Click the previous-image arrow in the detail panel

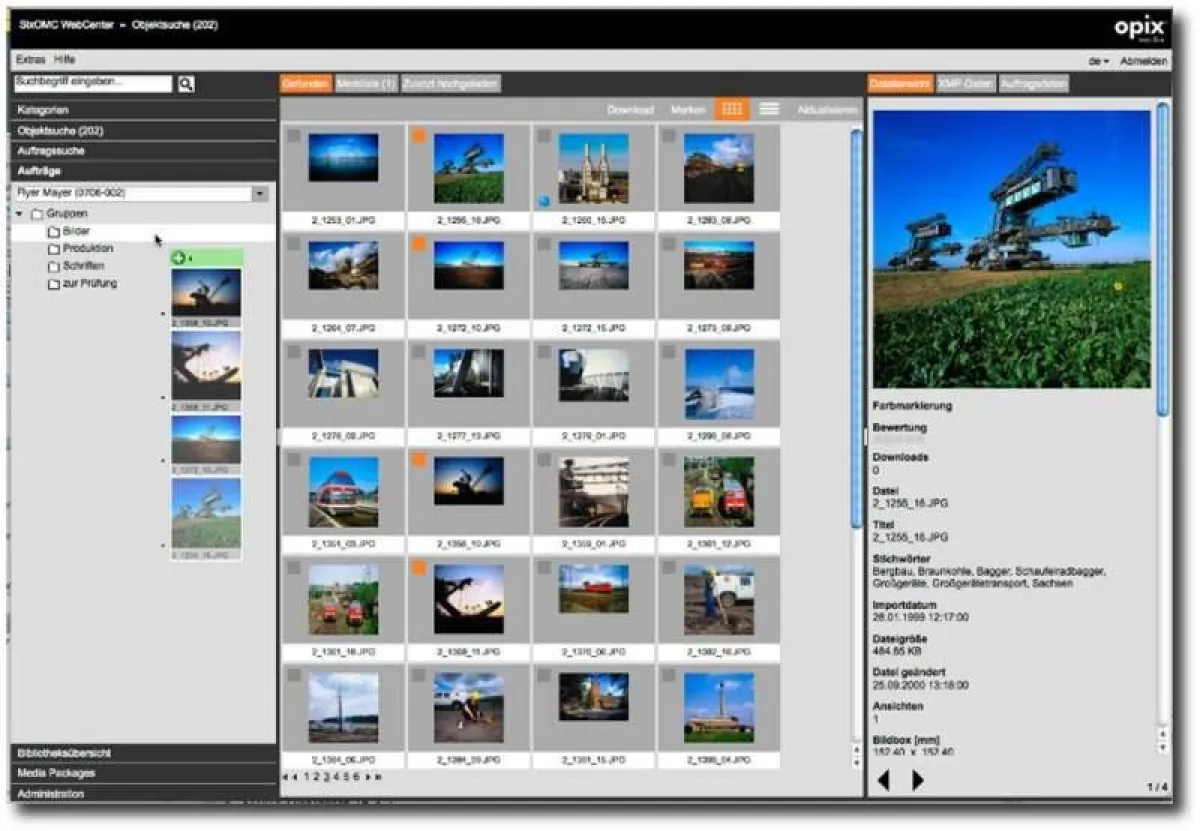[885, 780]
